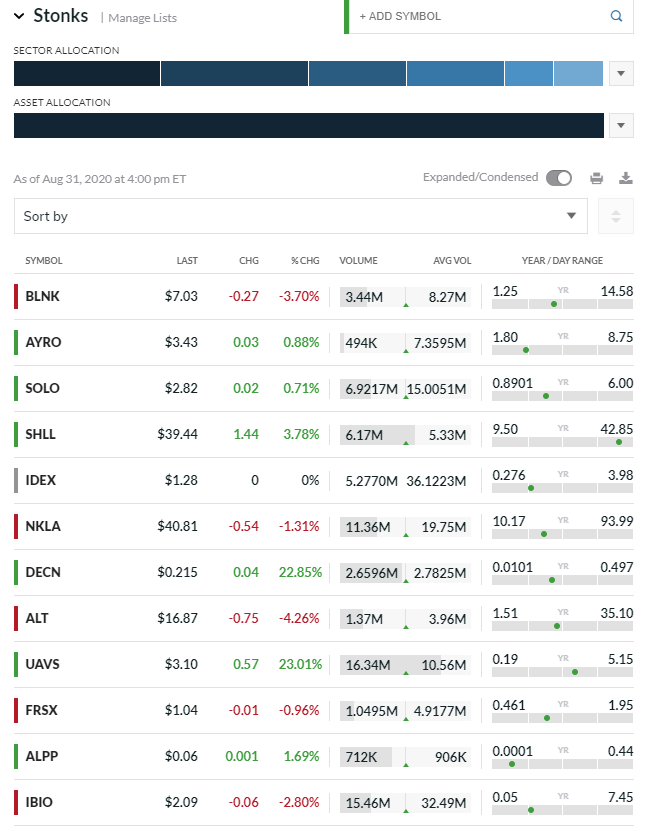Click the sort order arrows button

616,216
